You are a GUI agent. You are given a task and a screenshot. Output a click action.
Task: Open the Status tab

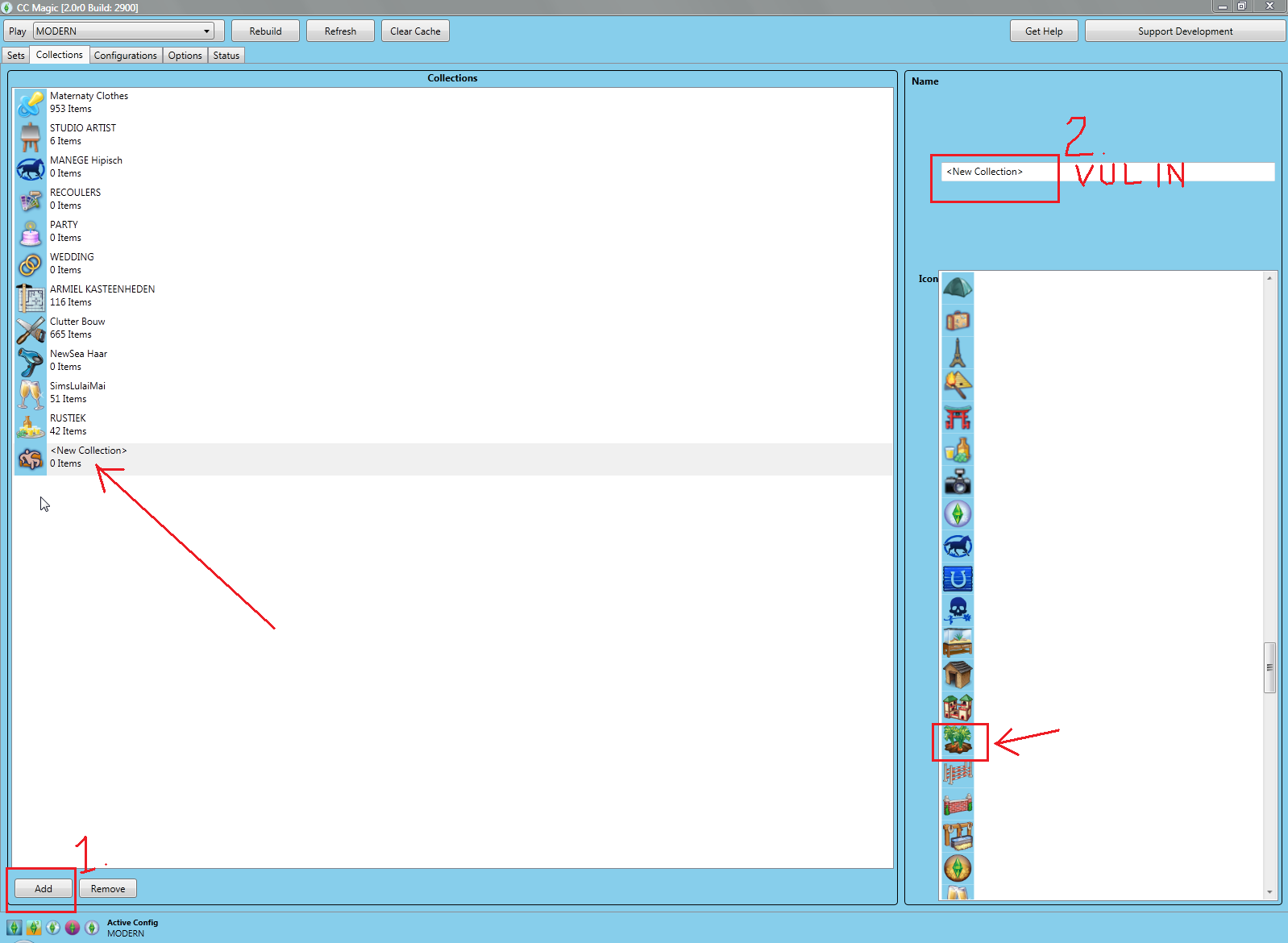226,56
